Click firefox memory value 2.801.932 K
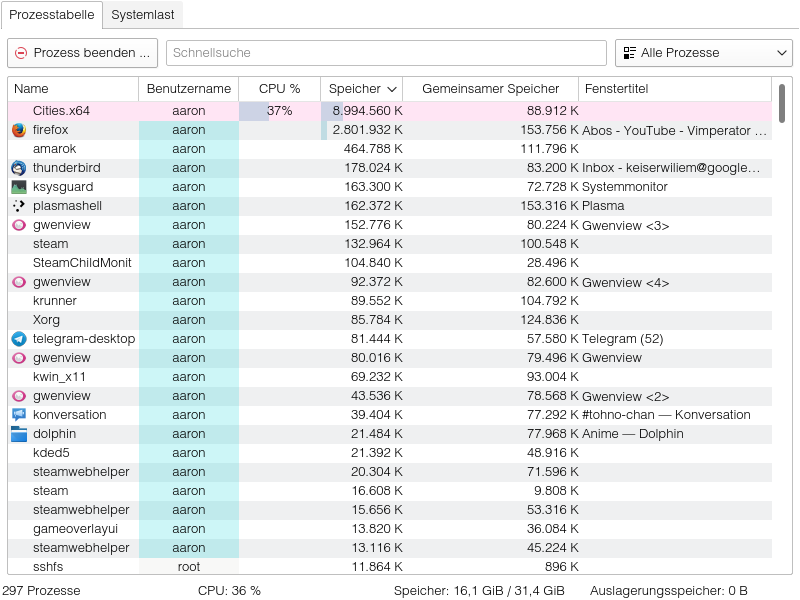This screenshot has height=600, width=800. (367, 130)
